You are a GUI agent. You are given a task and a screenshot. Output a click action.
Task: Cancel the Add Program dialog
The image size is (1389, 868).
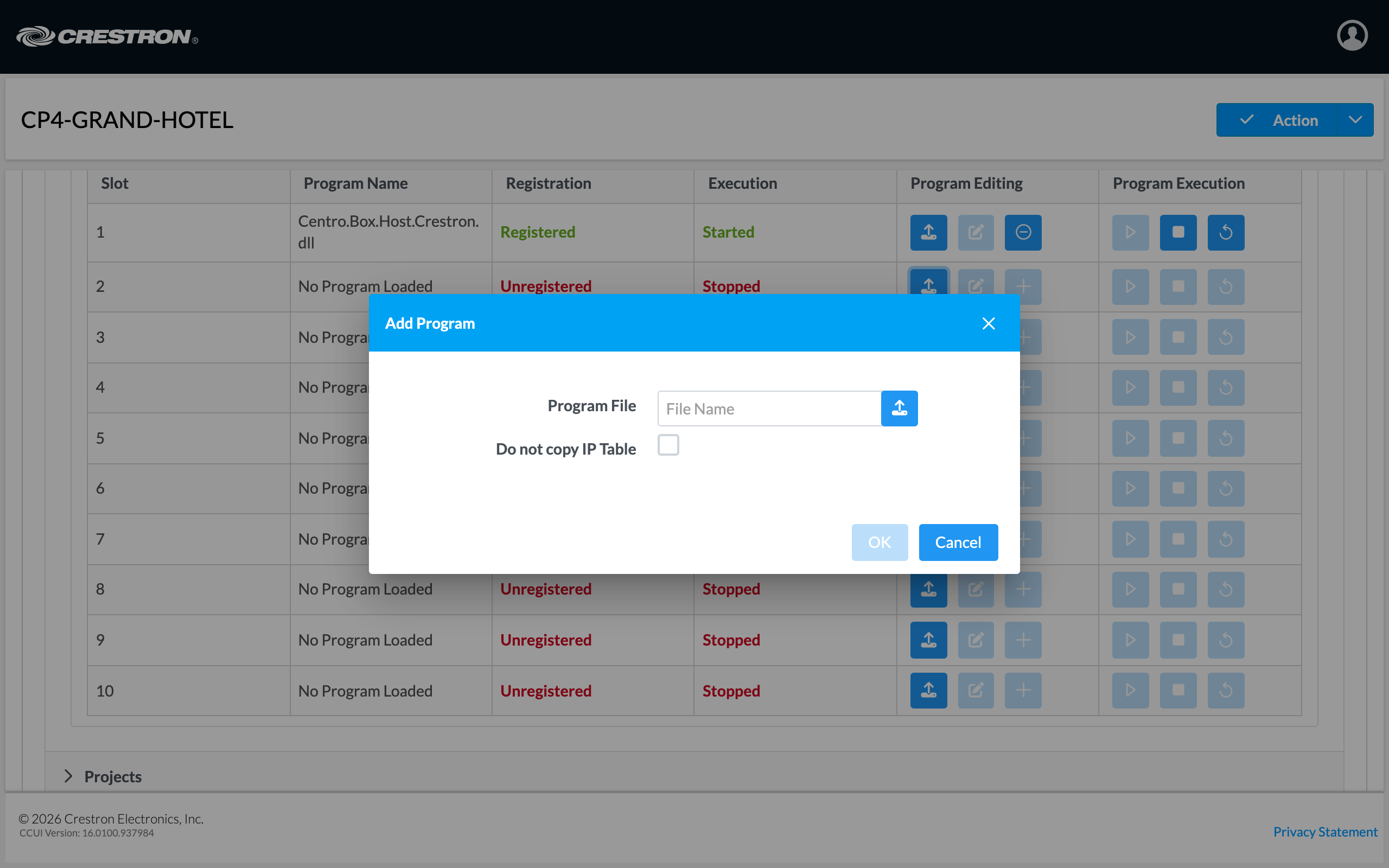(x=958, y=542)
